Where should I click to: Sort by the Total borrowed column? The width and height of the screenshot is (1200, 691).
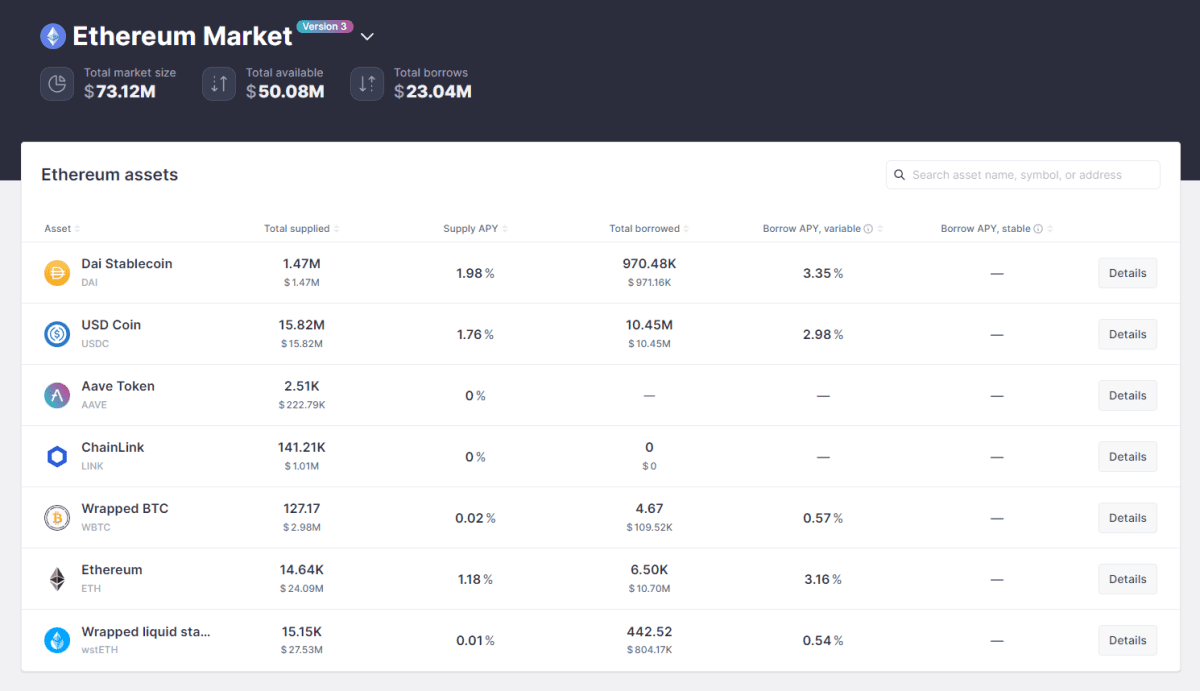(x=649, y=229)
